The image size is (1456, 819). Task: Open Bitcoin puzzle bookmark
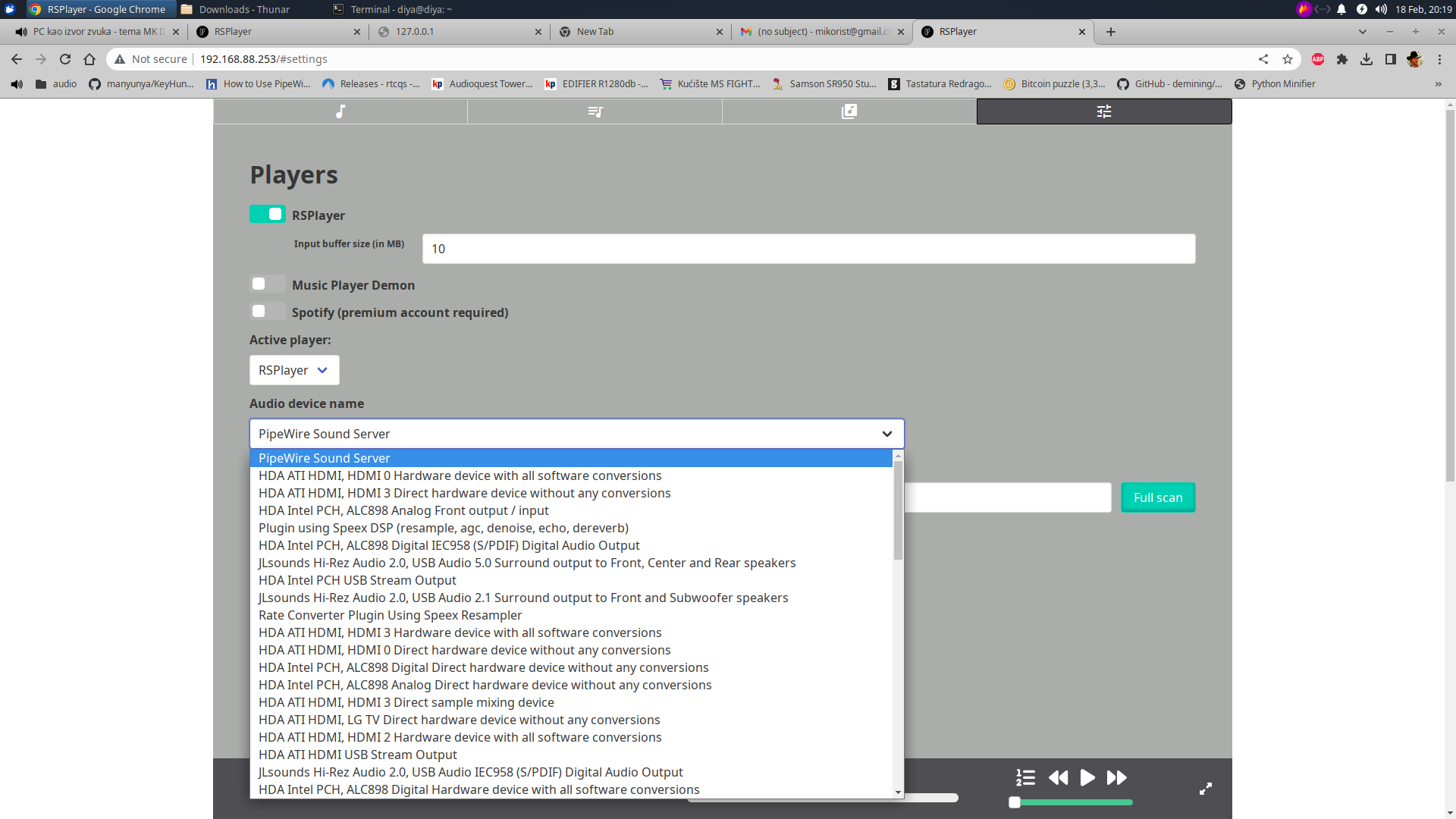coord(1054,84)
